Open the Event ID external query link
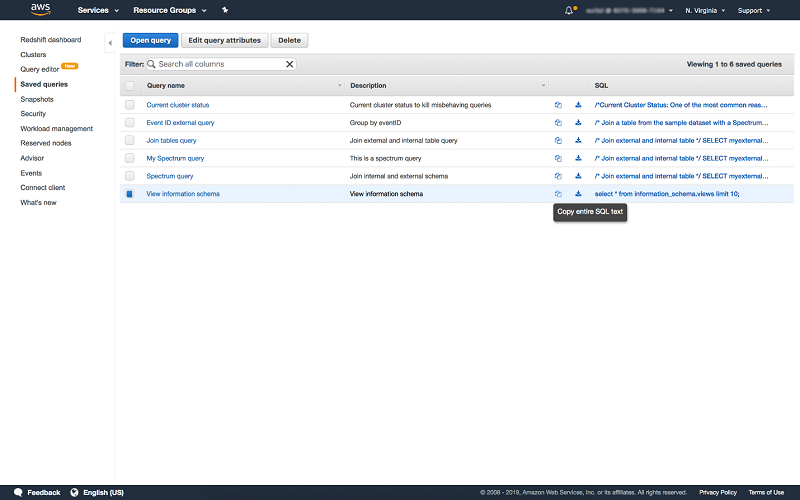 pos(180,123)
